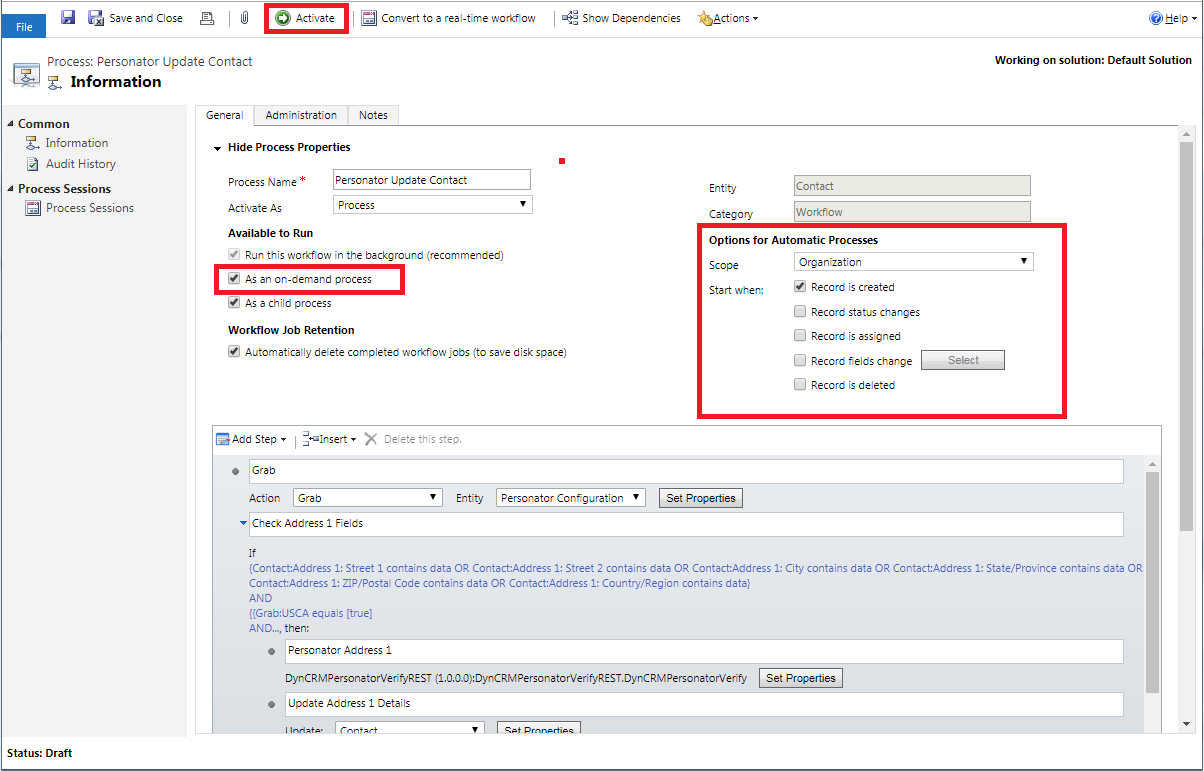
Task: Open the 'Activate As' Process dropdown
Action: 432,205
